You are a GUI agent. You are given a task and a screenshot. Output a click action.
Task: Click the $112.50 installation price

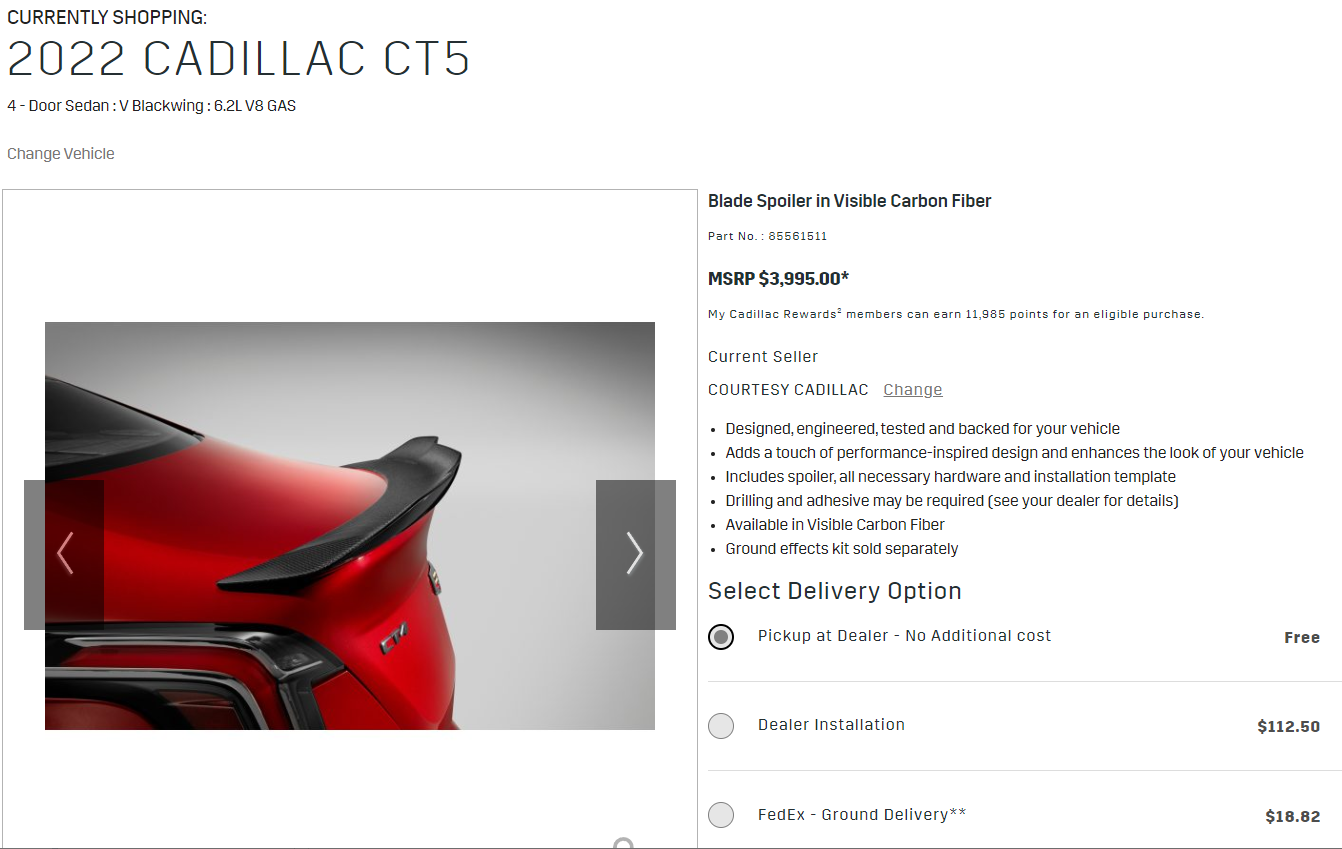click(x=1289, y=727)
